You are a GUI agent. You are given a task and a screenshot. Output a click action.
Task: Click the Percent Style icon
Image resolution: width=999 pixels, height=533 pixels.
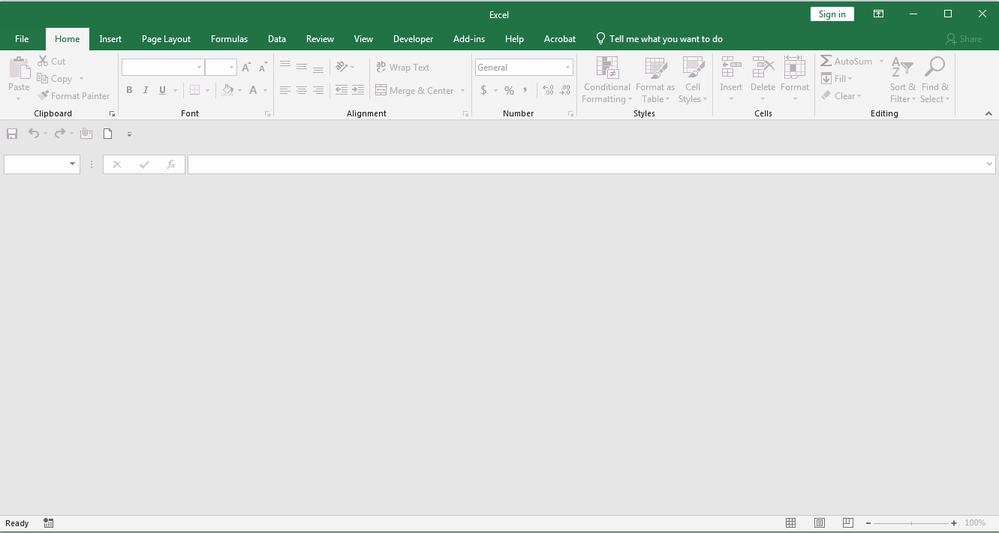509,90
